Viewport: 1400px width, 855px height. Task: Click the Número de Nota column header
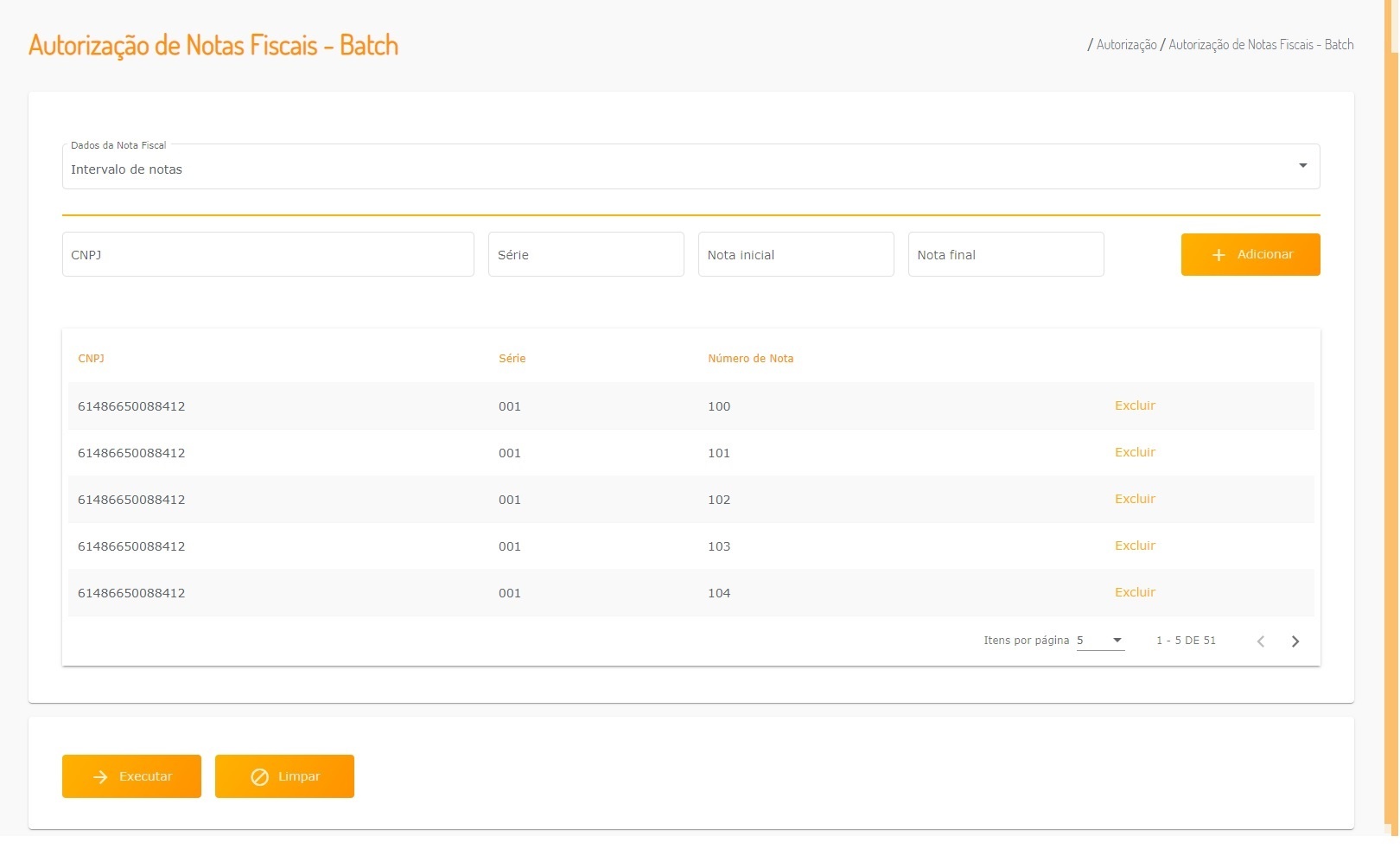(750, 358)
